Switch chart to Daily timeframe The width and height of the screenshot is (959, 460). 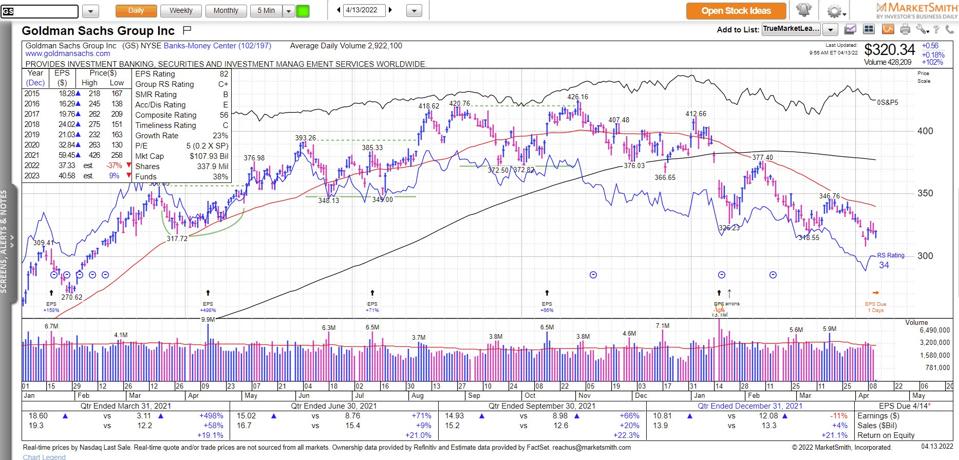134,11
